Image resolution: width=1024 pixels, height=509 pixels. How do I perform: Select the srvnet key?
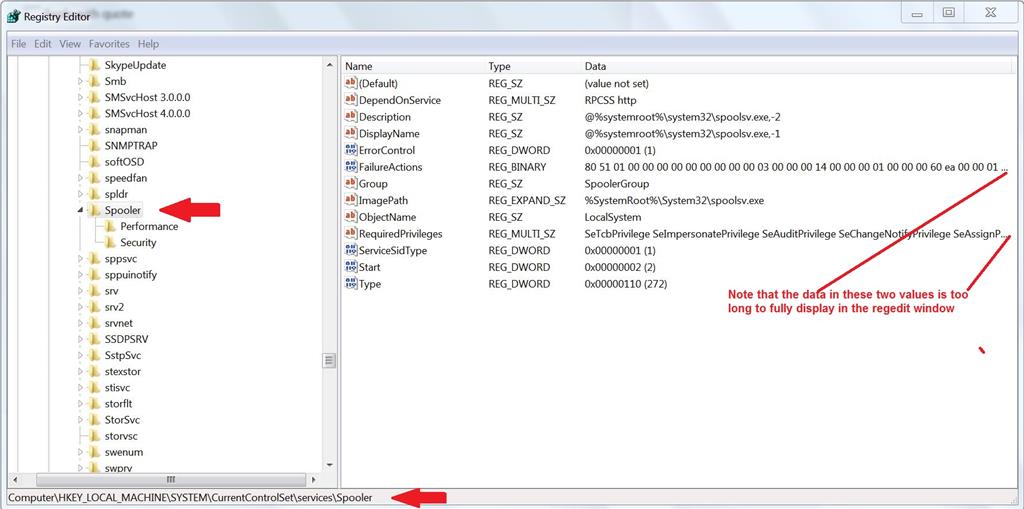pyautogui.click(x=120, y=323)
